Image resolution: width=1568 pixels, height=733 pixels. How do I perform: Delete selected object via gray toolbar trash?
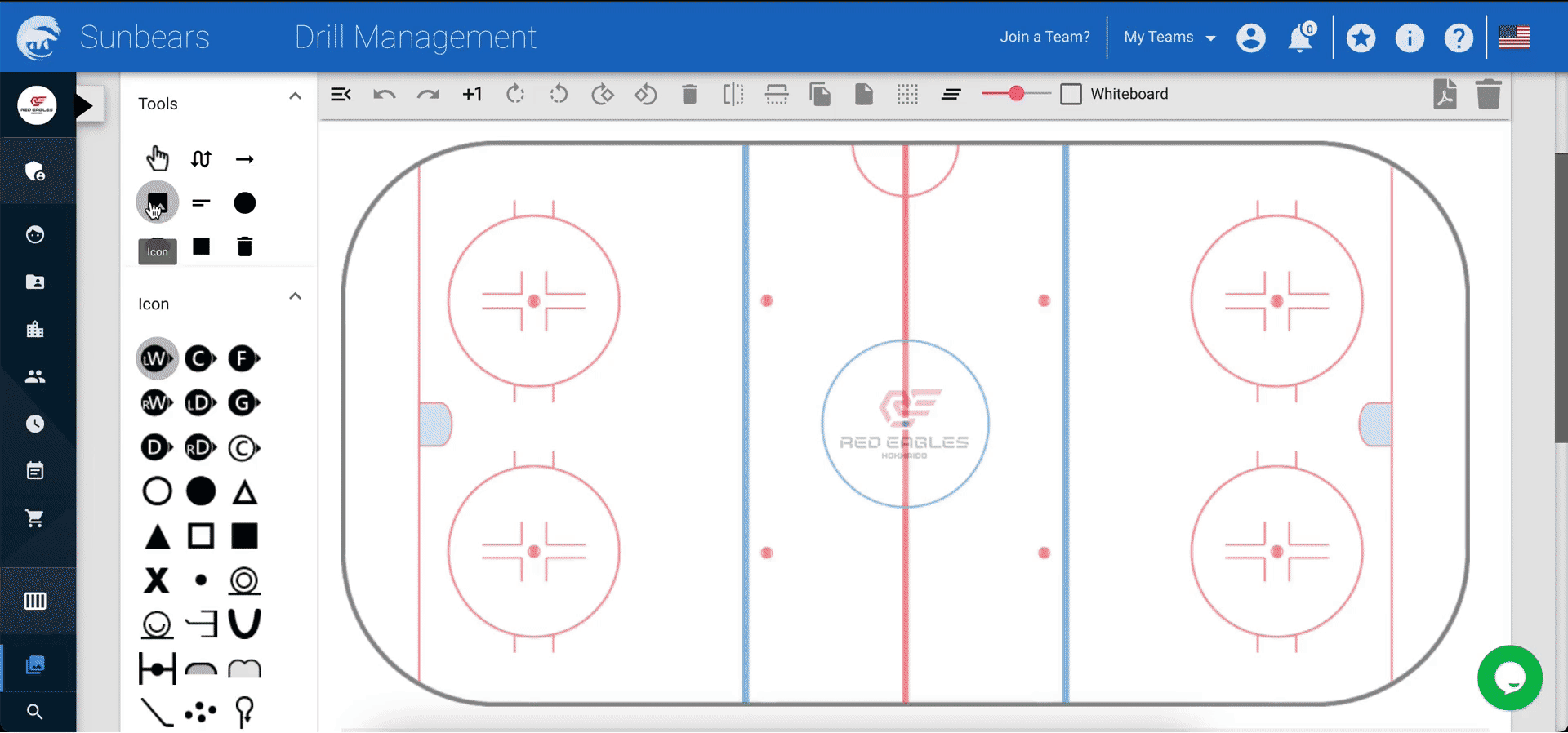(x=689, y=95)
